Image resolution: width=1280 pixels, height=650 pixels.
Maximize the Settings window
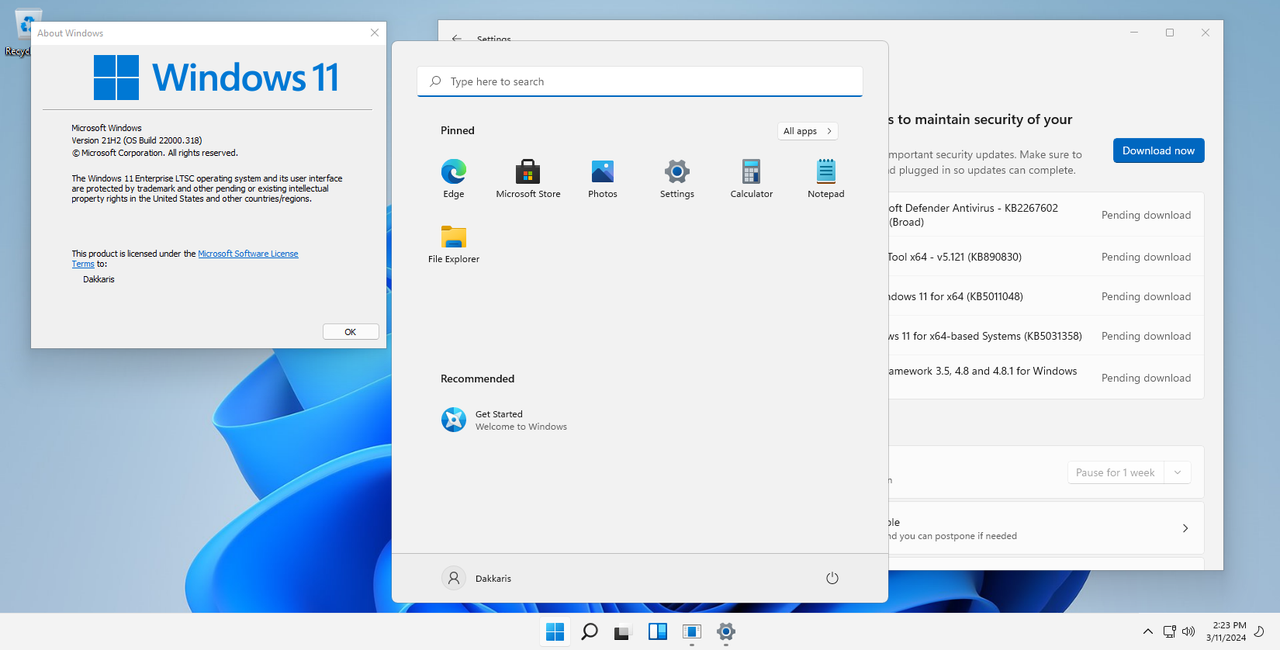(1170, 33)
